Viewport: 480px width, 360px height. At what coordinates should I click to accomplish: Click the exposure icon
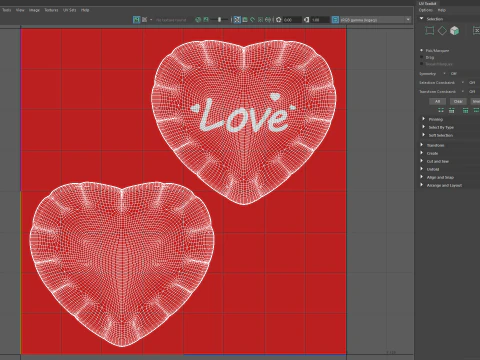click(x=279, y=20)
